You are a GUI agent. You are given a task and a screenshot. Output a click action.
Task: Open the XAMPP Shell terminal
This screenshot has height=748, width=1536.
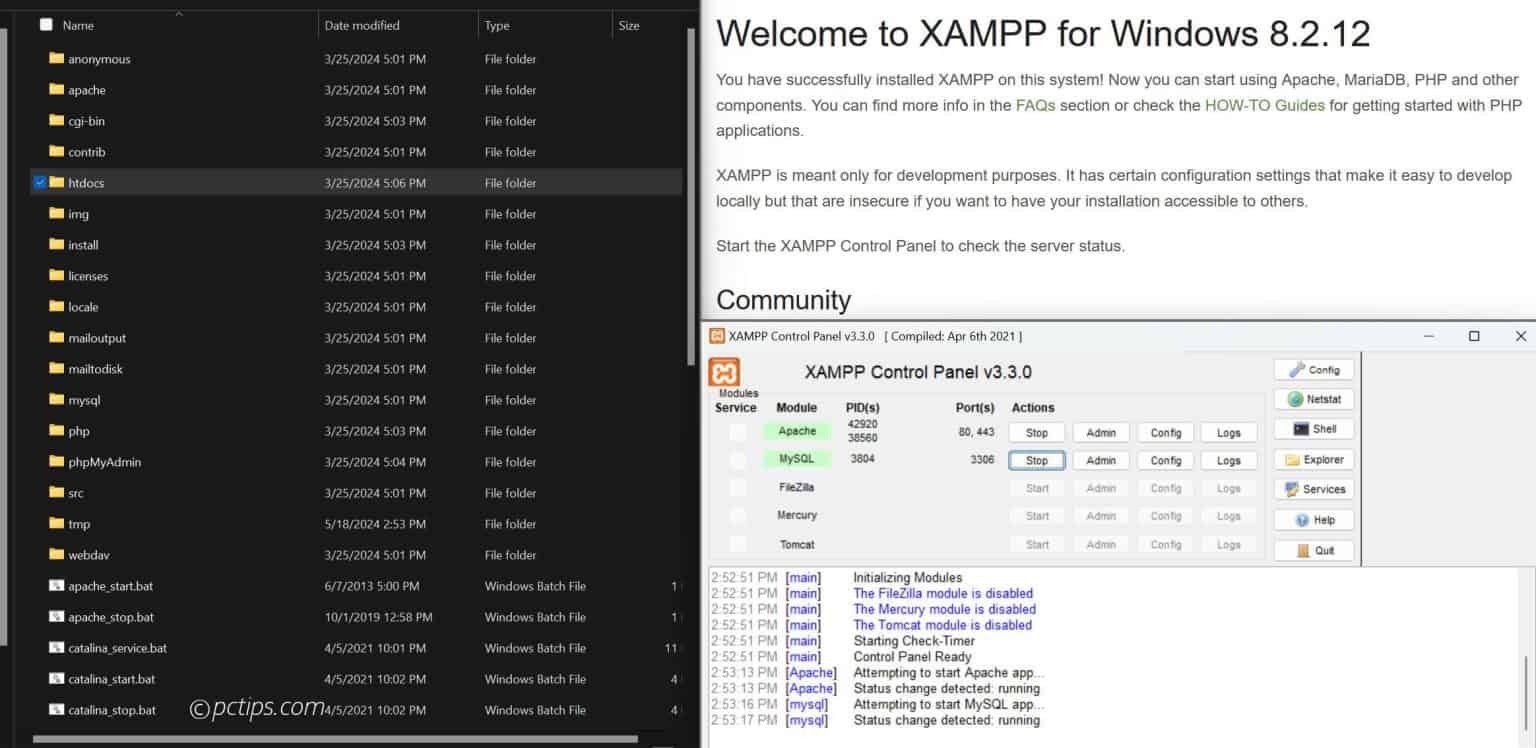coord(1313,430)
